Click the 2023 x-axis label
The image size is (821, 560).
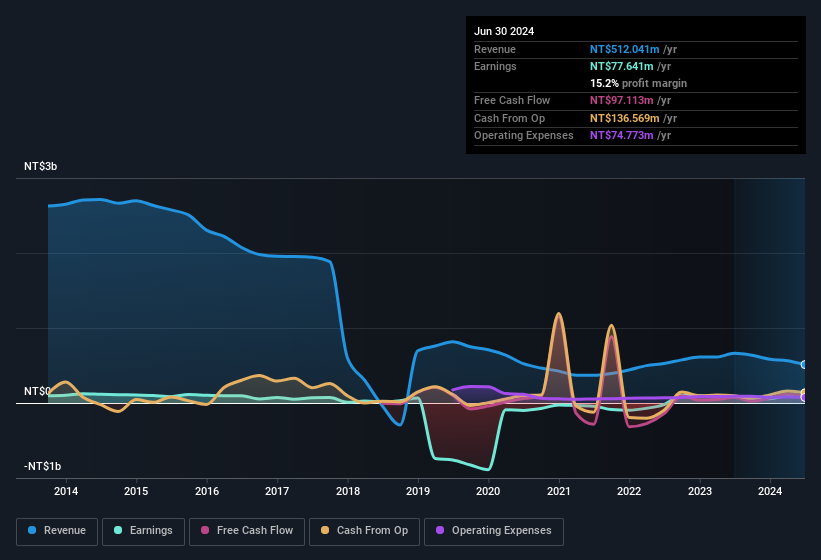[x=700, y=491]
